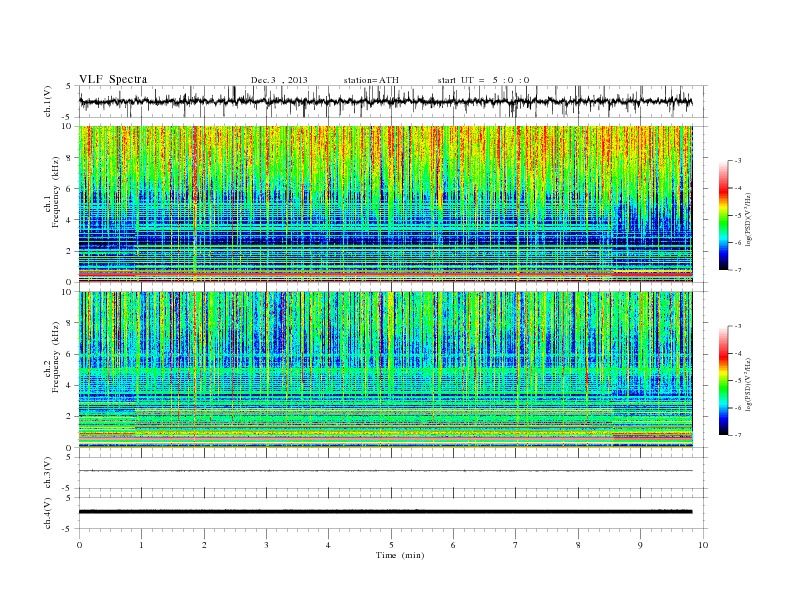Click the "VLF Spectra" plot title
This screenshot has width=792, height=612.
click(113, 79)
